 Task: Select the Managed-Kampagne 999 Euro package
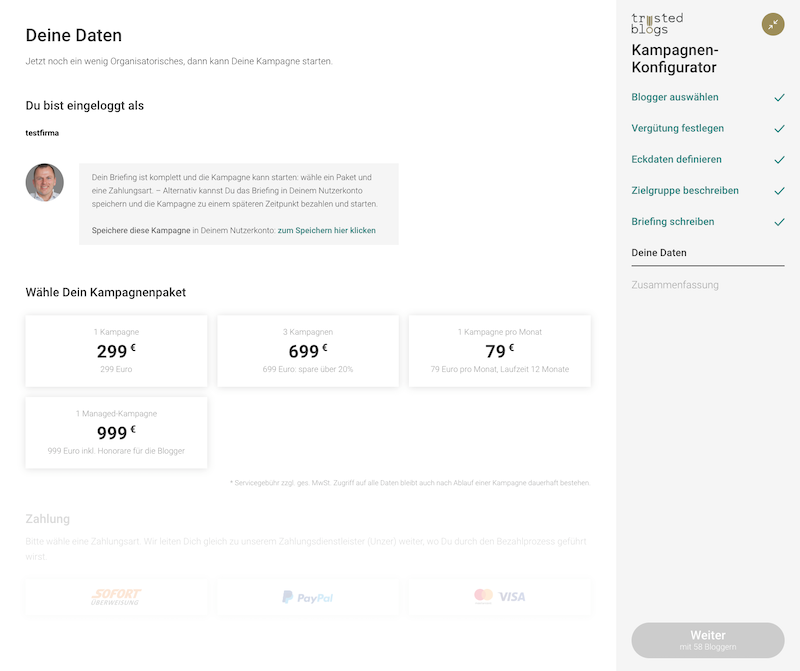point(116,433)
